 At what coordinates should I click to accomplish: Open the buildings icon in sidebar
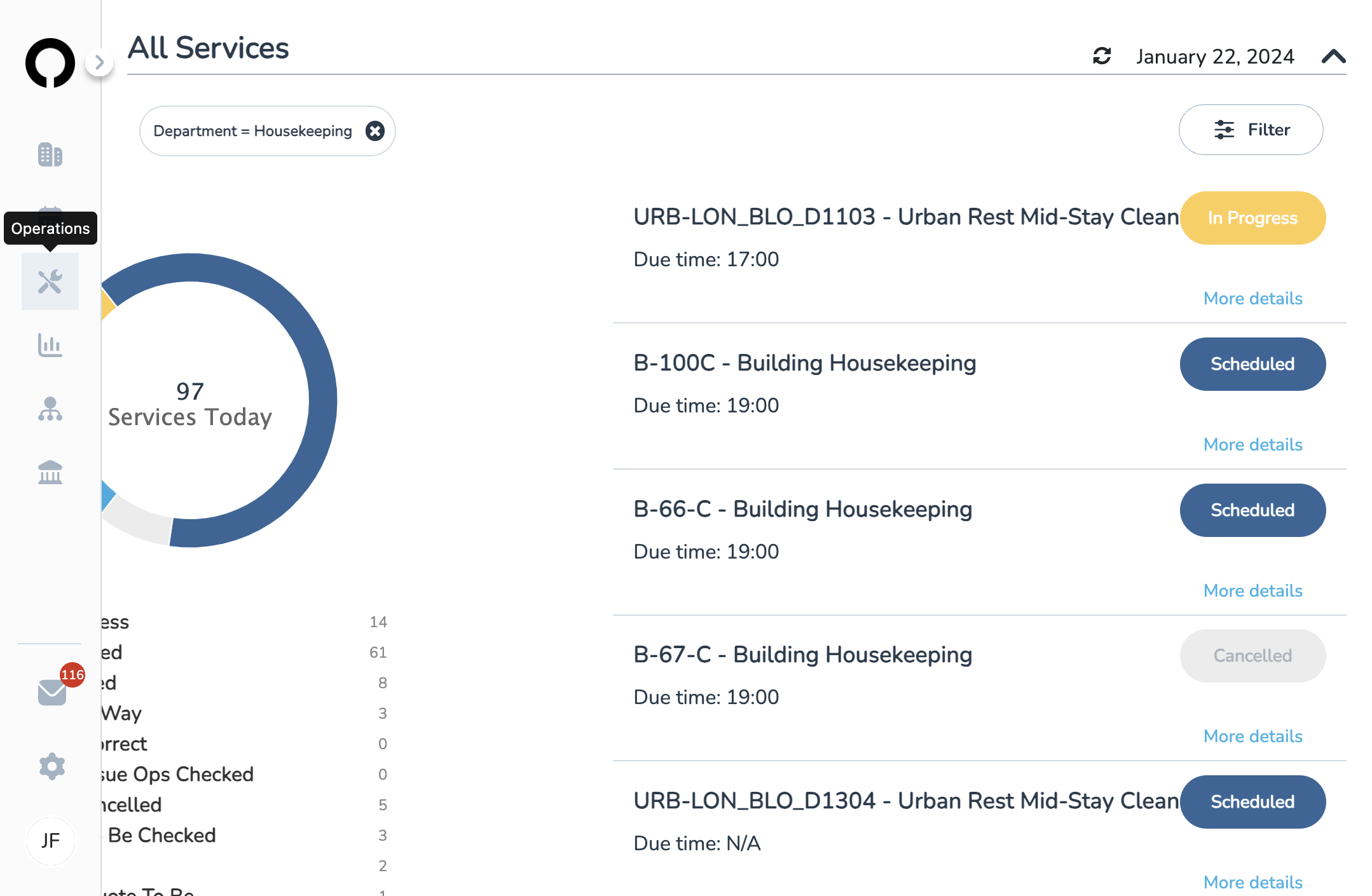50,154
